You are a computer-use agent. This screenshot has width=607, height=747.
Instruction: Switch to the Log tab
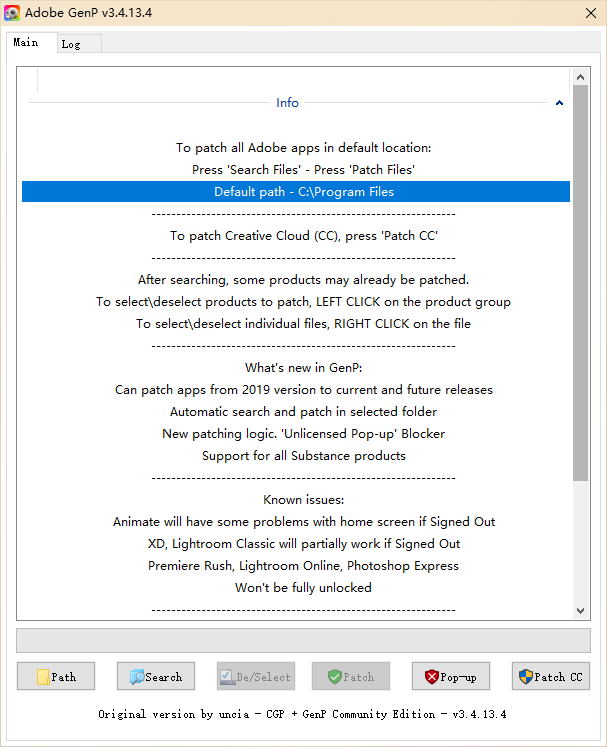point(71,44)
